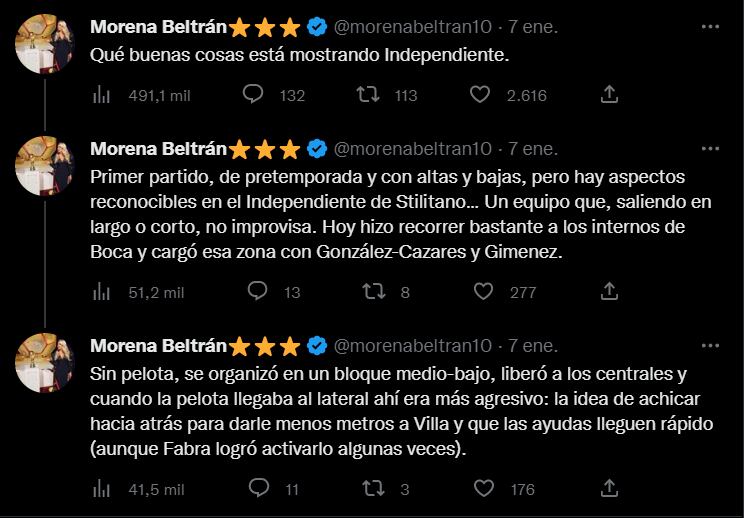Reply to the tweet with 13 replies
The height and width of the screenshot is (518, 744).
[256, 292]
